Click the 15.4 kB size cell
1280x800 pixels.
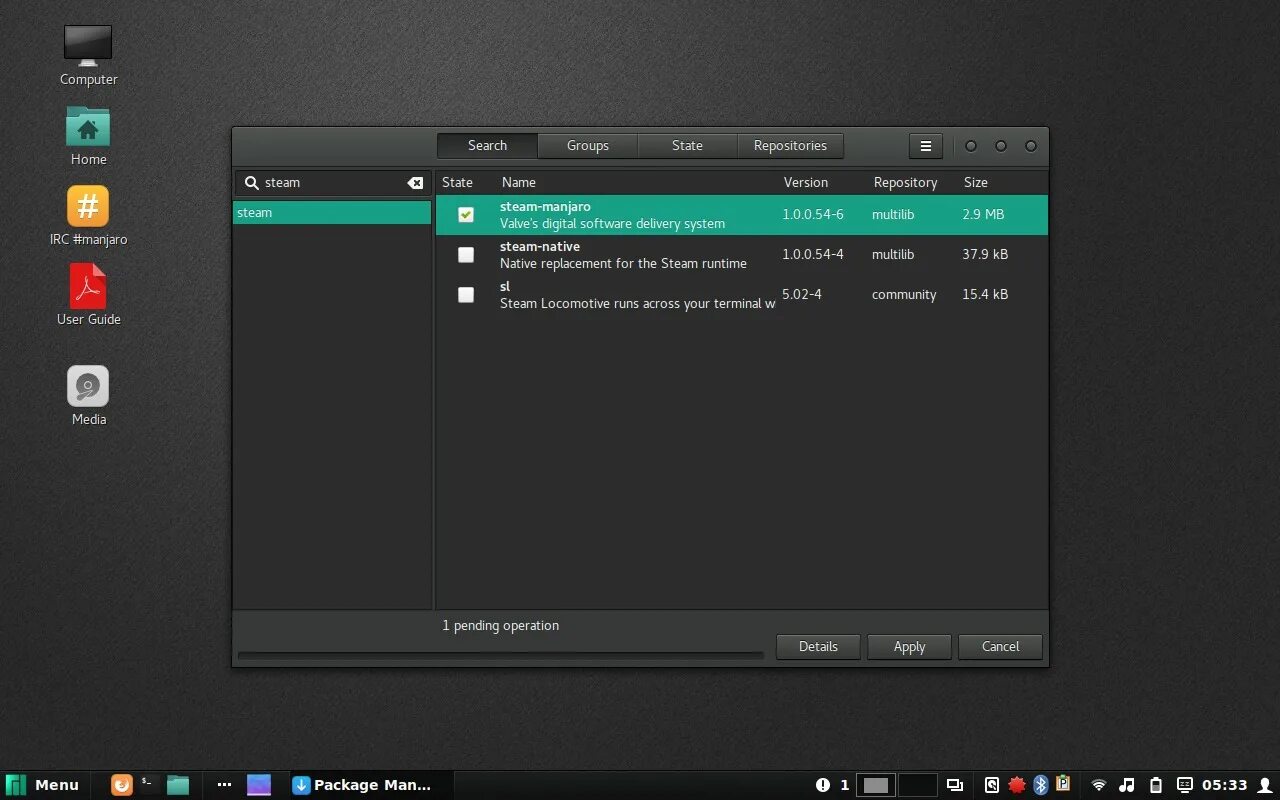[985, 295]
